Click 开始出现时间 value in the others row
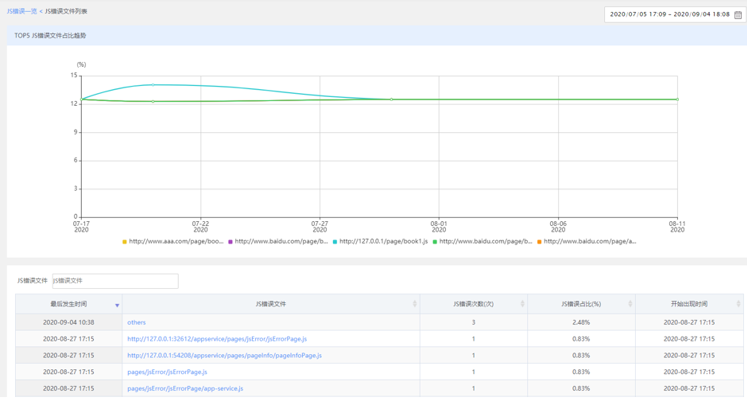The image size is (747, 399). (x=689, y=322)
